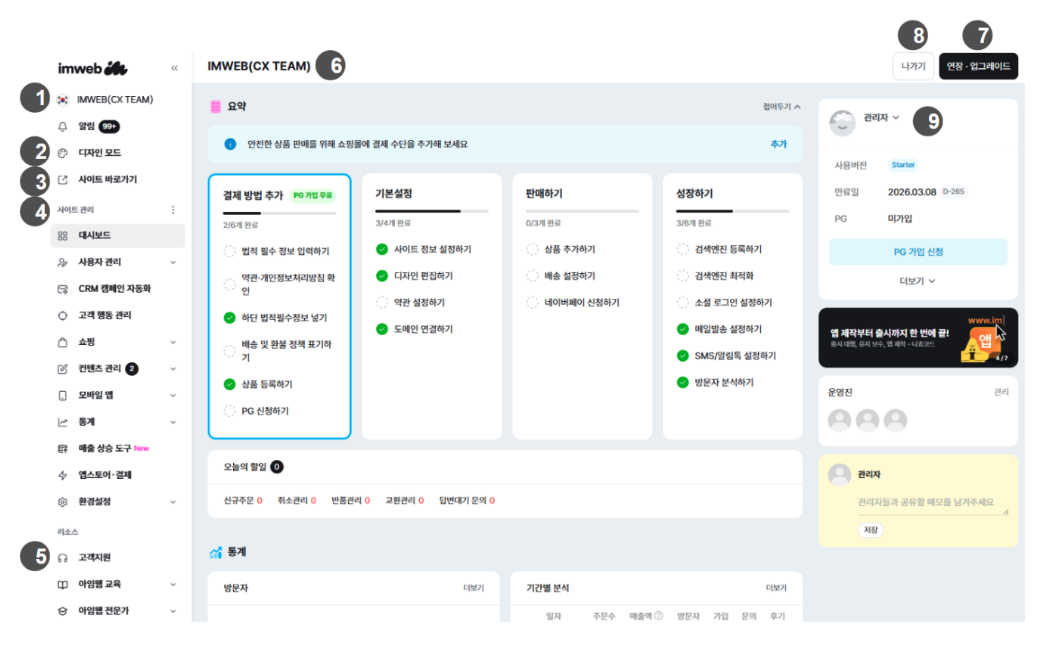The image size is (1037, 648).
Task: Open the app production ad banner
Action: click(x=918, y=338)
